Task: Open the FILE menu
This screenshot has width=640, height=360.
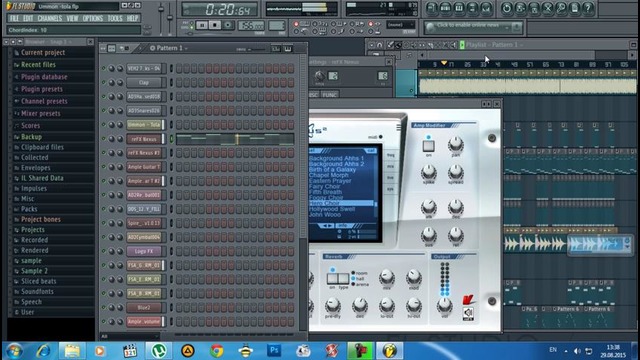Action: coord(14,18)
